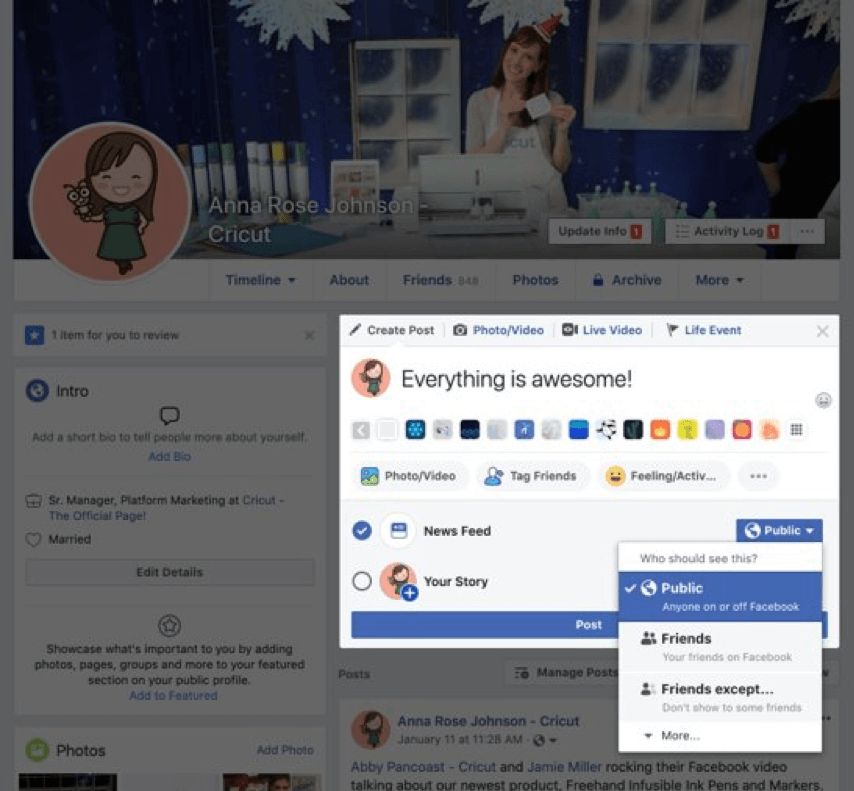Open the Archive tab
This screenshot has width=854, height=791.
(627, 280)
